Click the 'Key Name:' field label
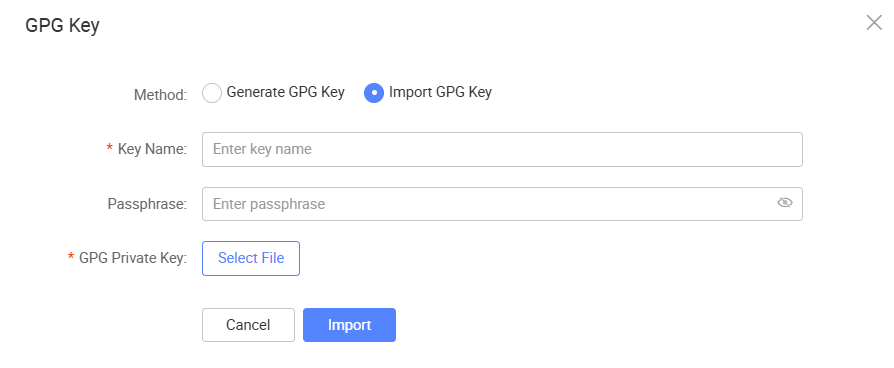Viewport: 894px width, 368px height. pyautogui.click(x=152, y=149)
